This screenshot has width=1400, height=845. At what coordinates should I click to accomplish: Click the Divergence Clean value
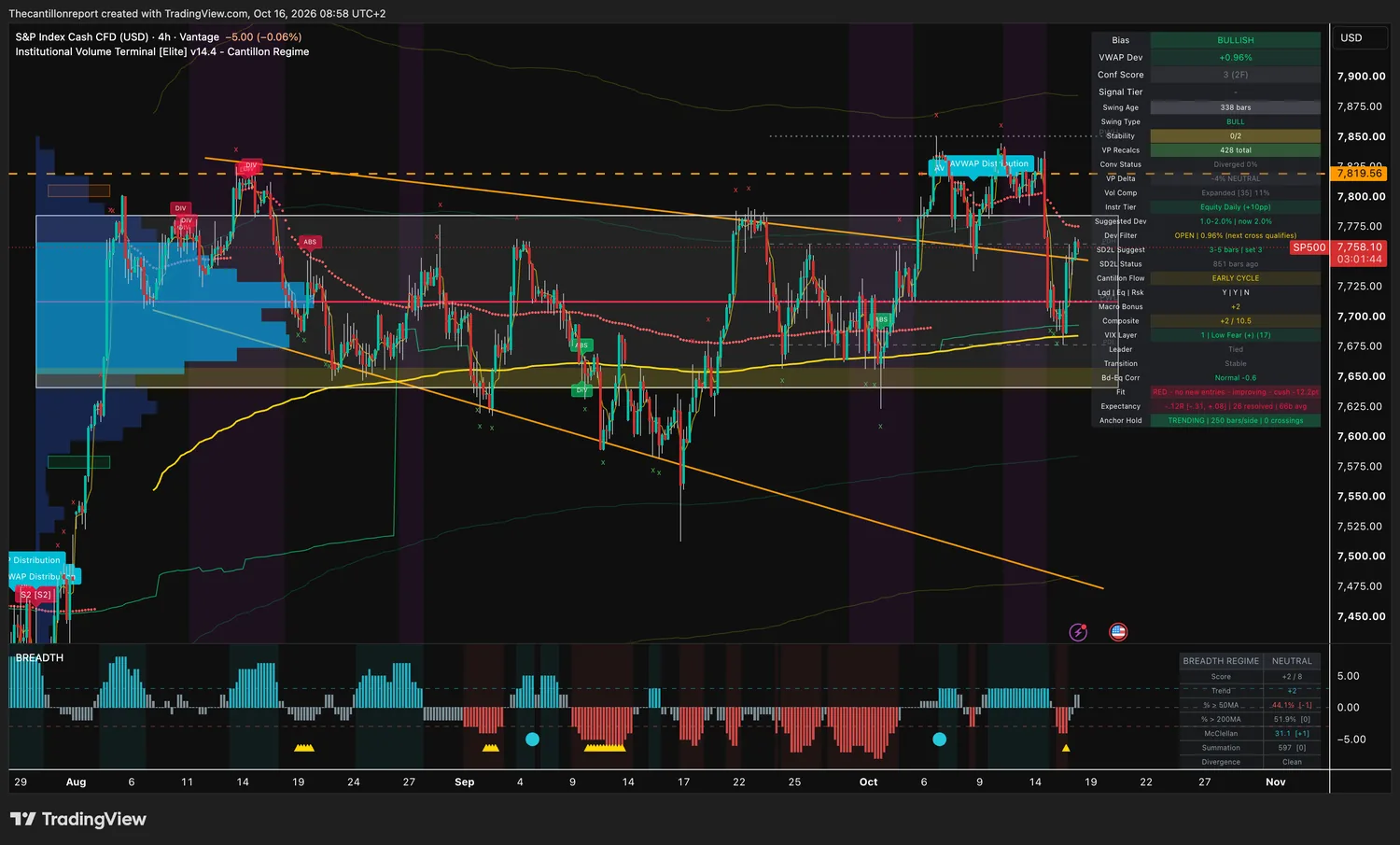coord(1292,762)
